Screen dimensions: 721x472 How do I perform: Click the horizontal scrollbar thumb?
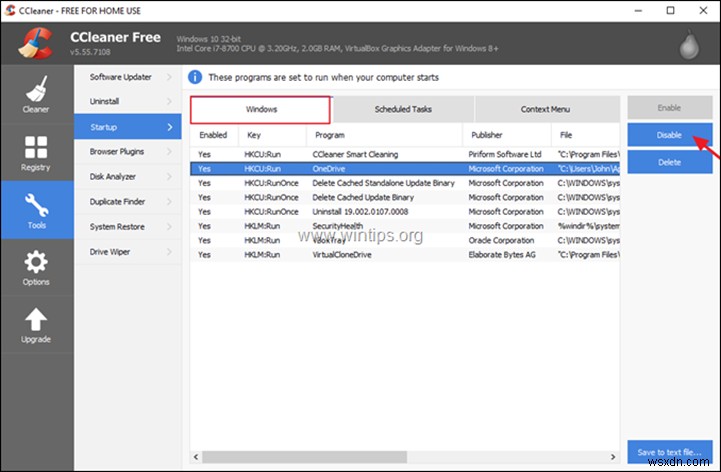(305, 457)
